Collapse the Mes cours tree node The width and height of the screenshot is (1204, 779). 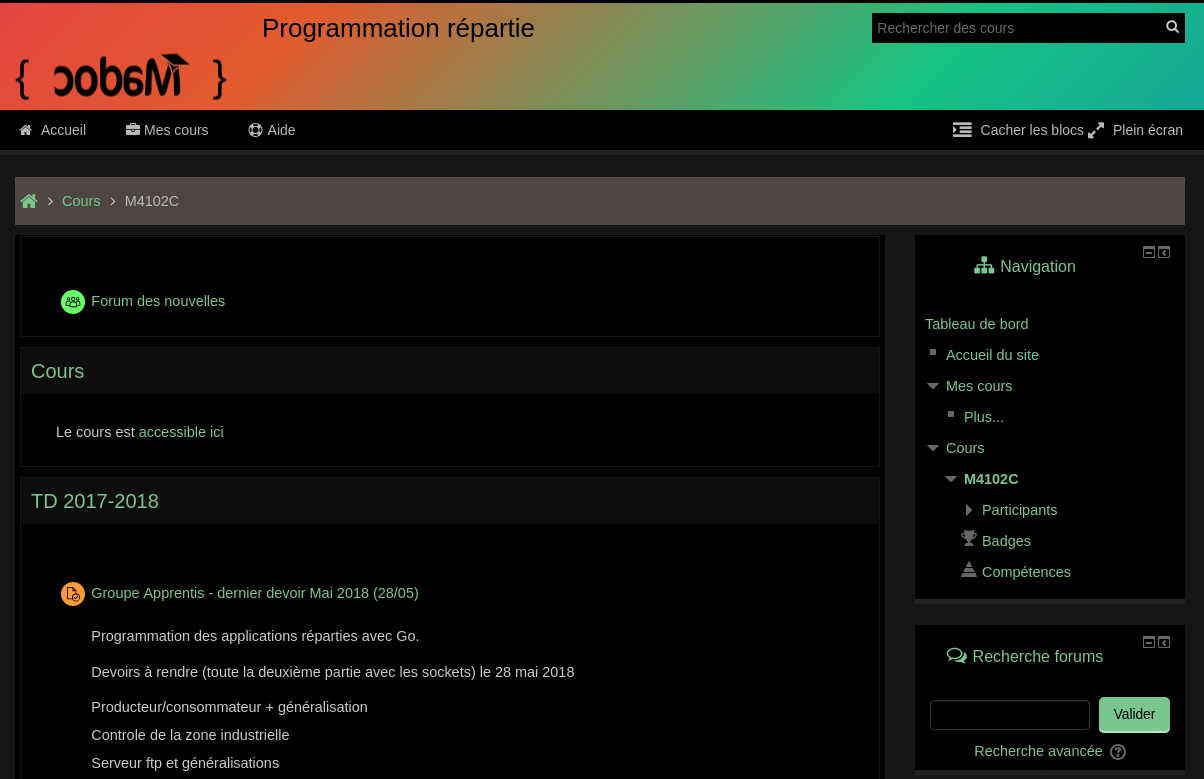pyautogui.click(x=933, y=386)
